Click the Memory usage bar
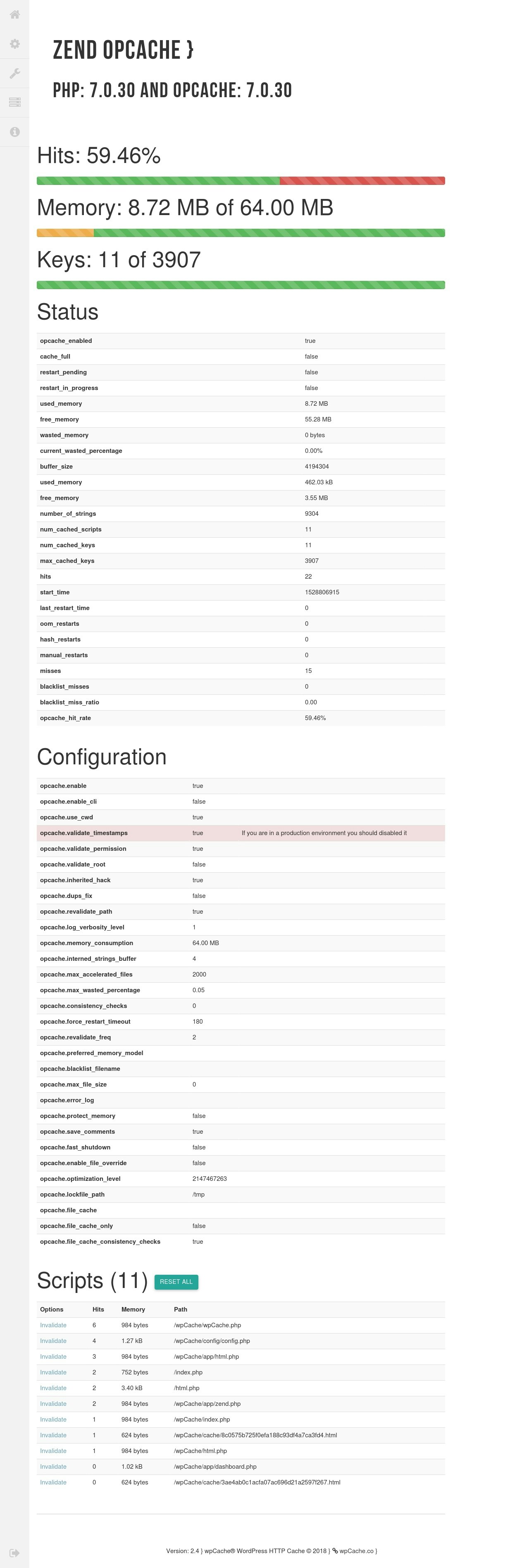The image size is (529, 1568). tap(241, 232)
